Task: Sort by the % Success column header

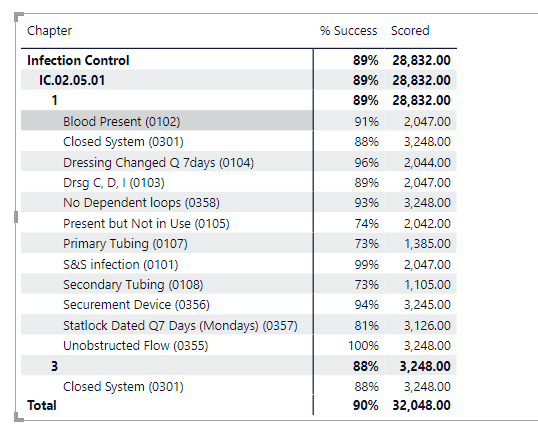Action: pyautogui.click(x=348, y=31)
